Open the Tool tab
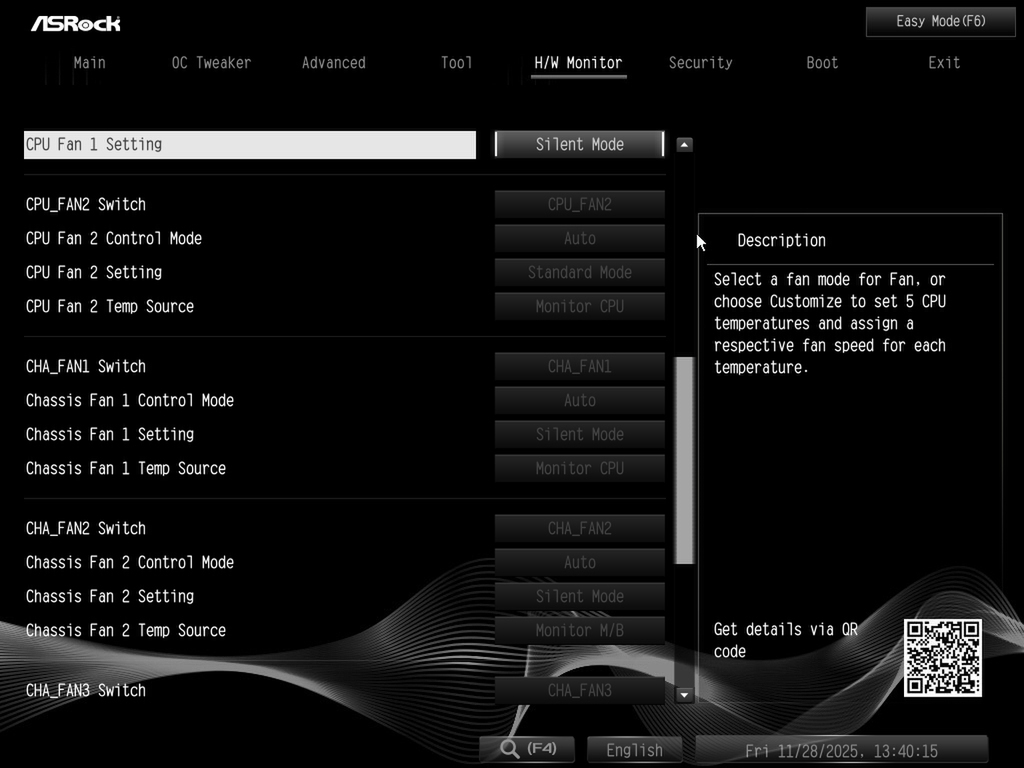The width and height of the screenshot is (1024, 768). click(456, 63)
